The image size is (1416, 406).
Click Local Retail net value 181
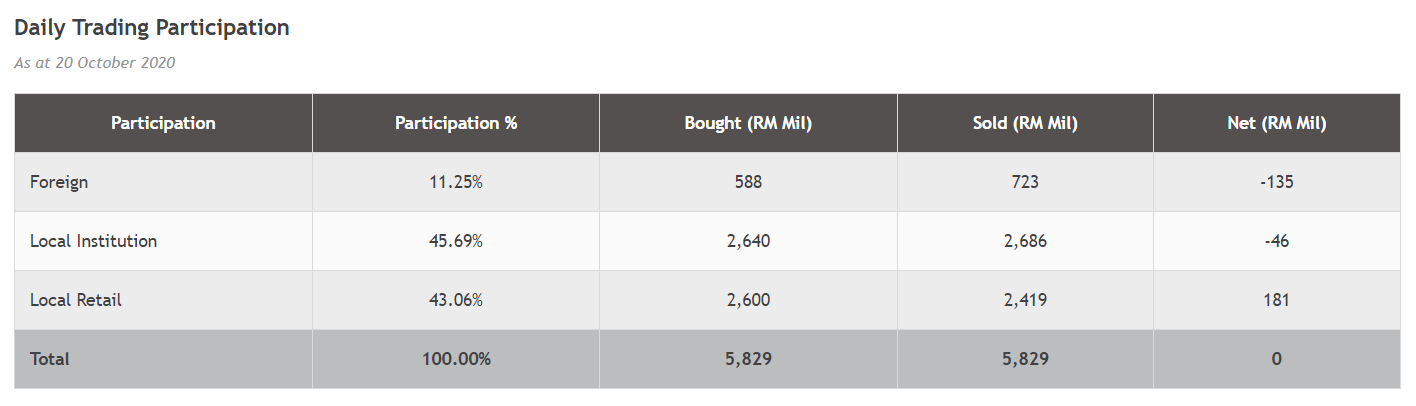[1276, 300]
